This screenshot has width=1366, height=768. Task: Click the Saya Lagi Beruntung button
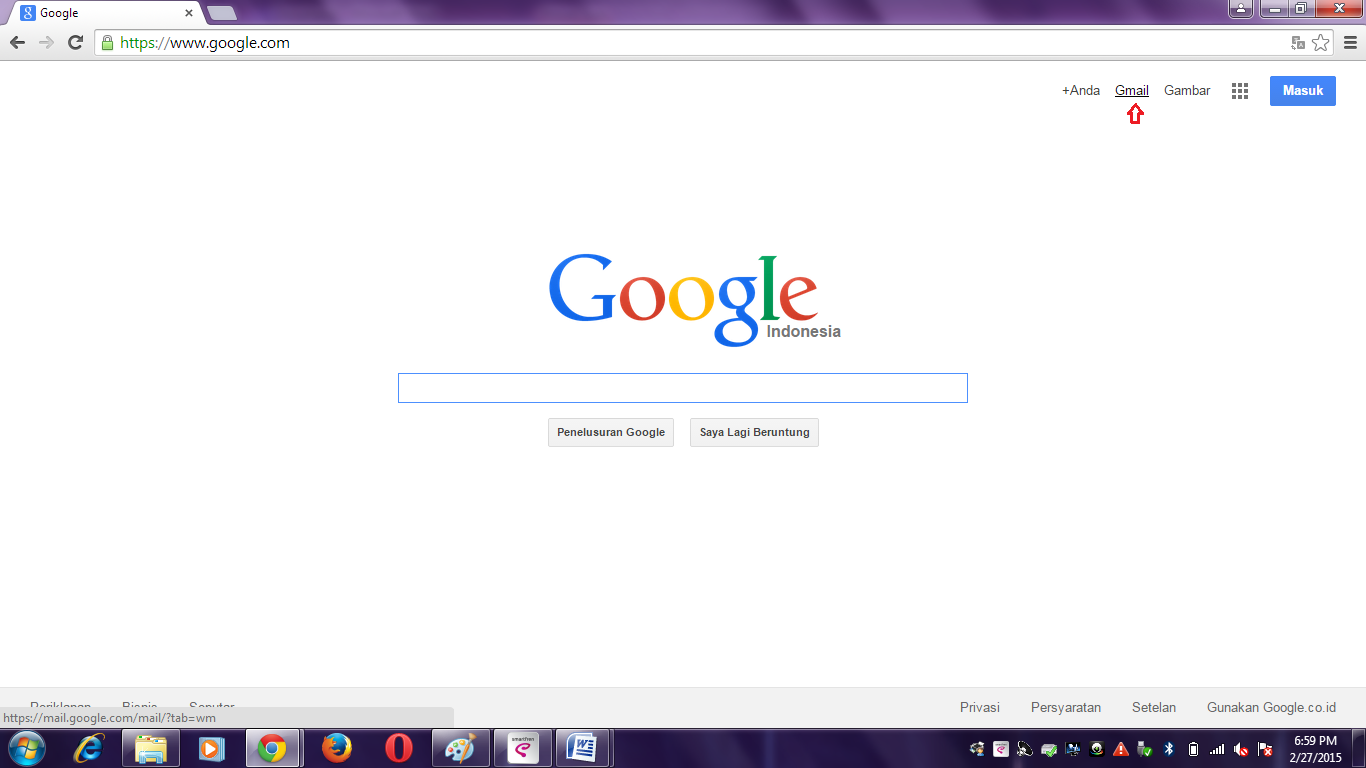pyautogui.click(x=754, y=432)
